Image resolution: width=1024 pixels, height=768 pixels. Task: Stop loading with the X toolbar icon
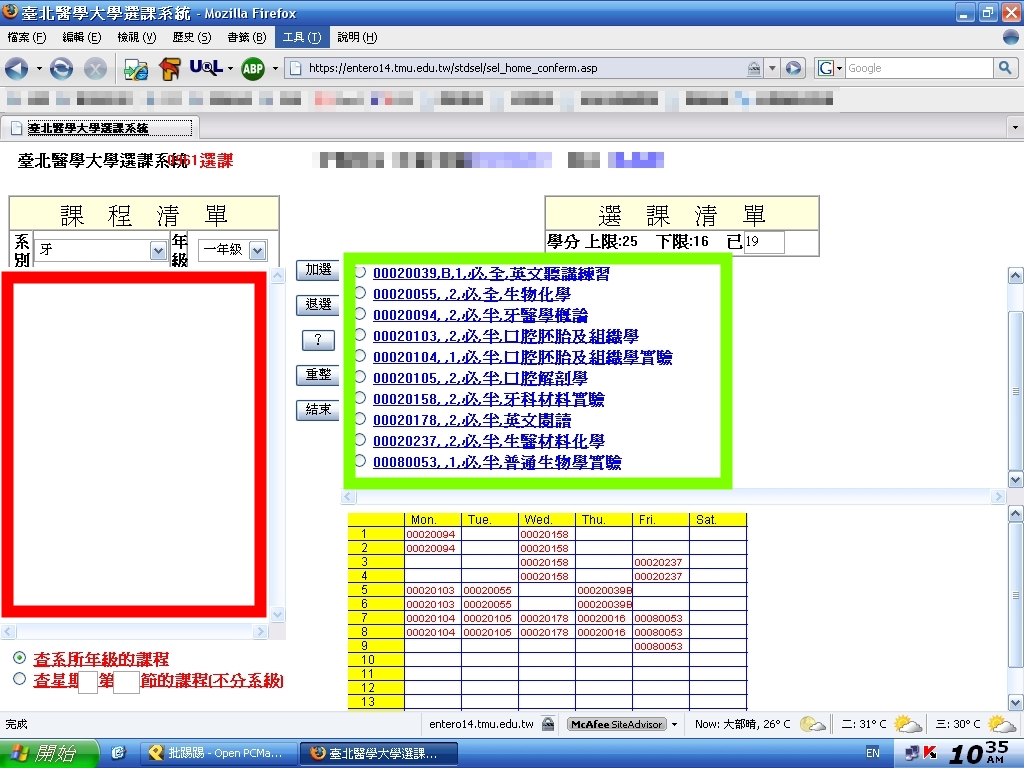click(x=95, y=68)
